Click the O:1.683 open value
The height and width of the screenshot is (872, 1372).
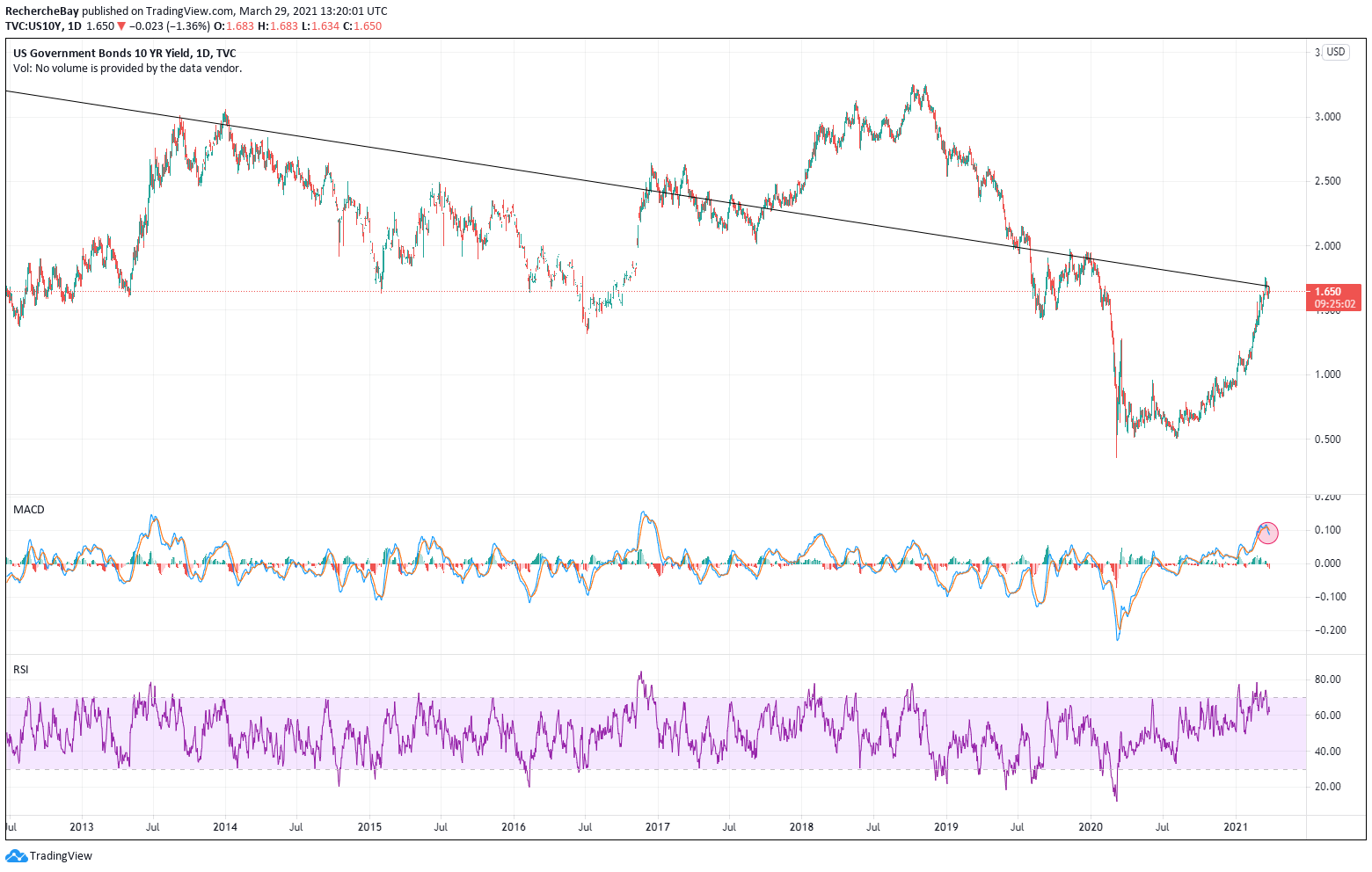pos(235,26)
